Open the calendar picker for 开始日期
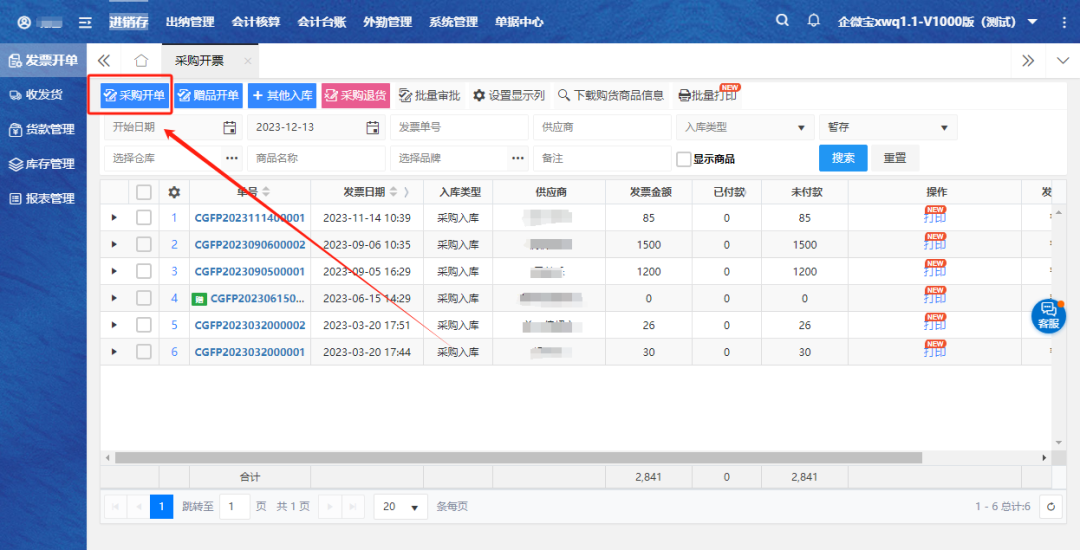 click(x=229, y=127)
